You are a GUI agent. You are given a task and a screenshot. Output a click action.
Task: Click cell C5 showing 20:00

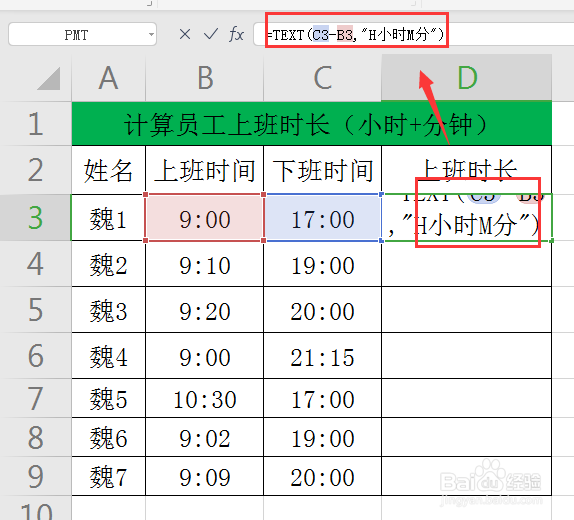tap(322, 310)
